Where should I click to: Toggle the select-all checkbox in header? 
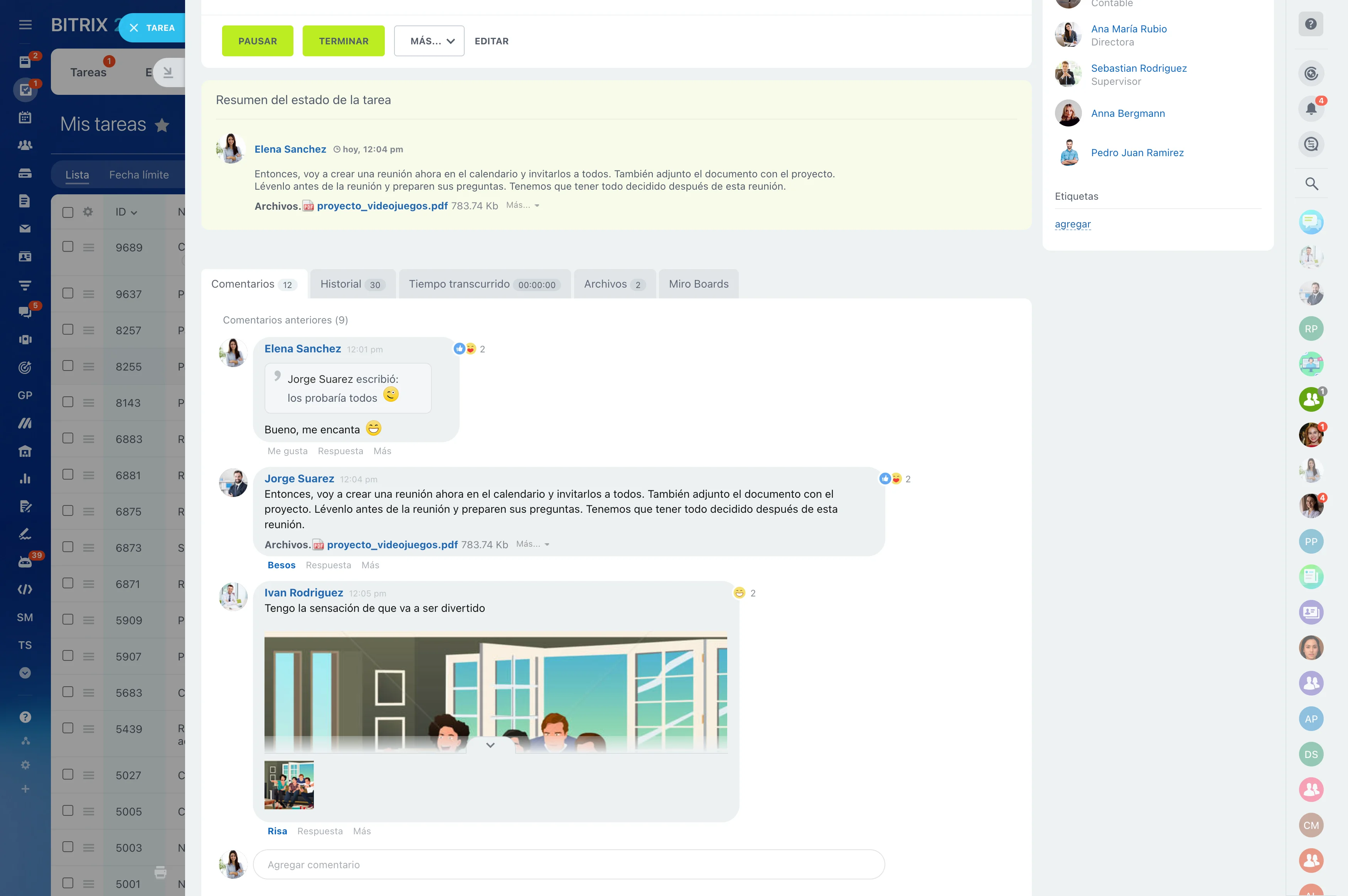click(68, 212)
